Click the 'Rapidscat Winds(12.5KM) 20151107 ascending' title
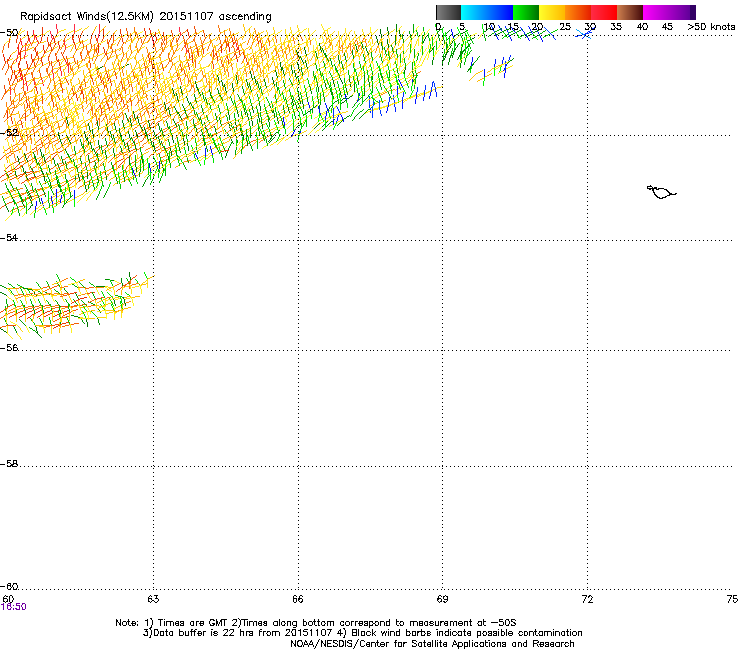Image resolution: width=740 pixels, height=650 pixels. [x=146, y=17]
